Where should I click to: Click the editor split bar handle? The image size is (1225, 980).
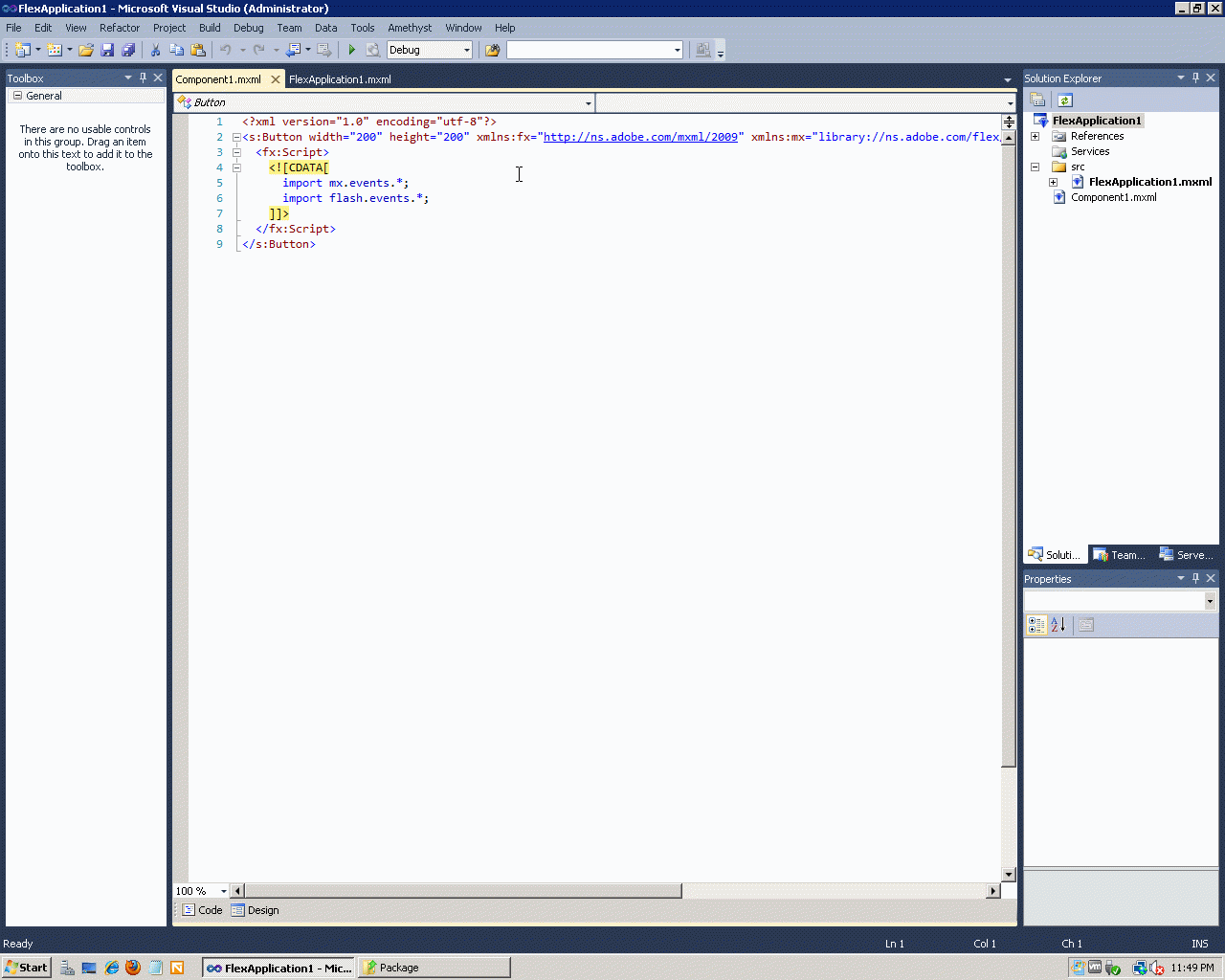pos(1009,122)
